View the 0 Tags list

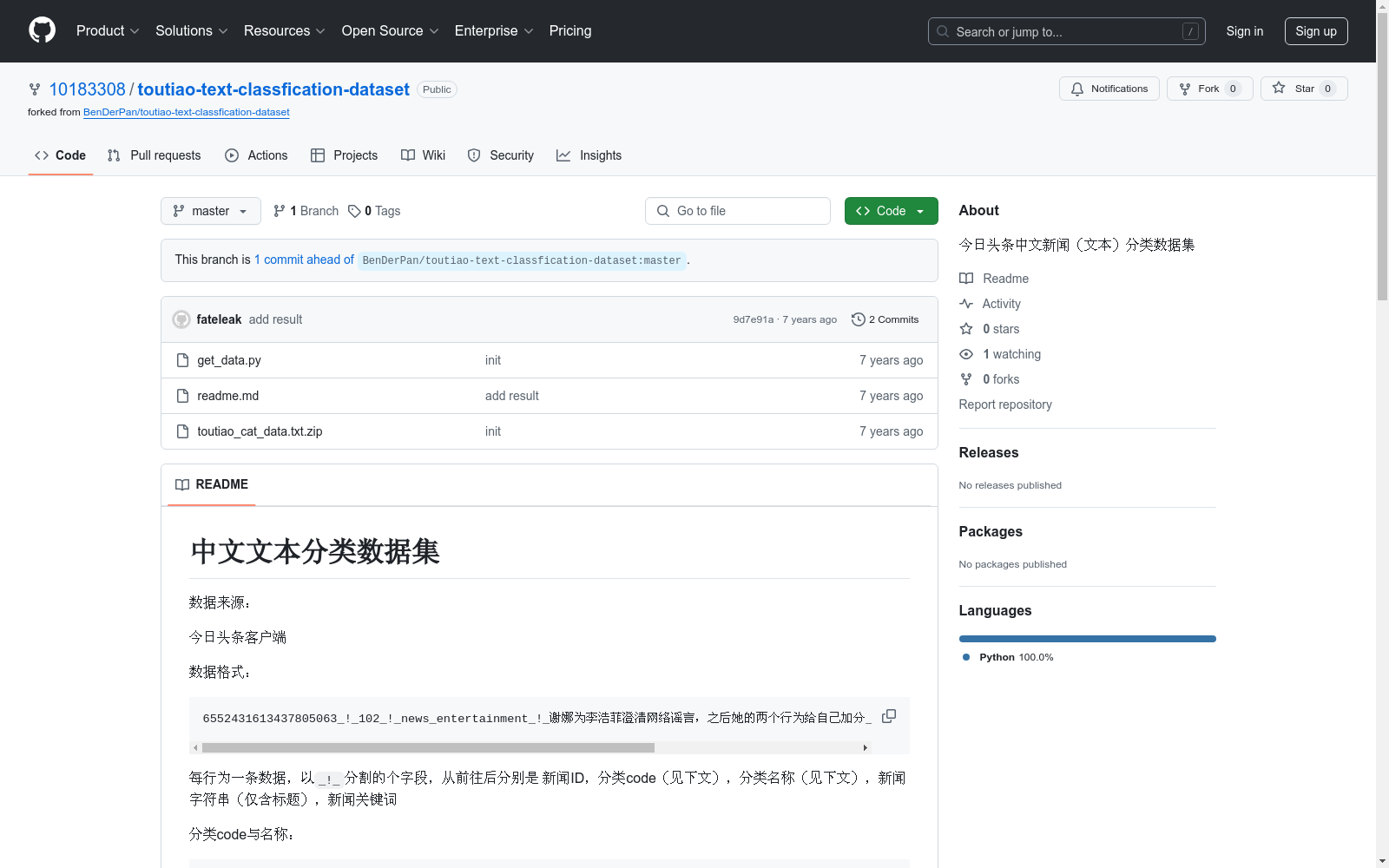point(374,211)
